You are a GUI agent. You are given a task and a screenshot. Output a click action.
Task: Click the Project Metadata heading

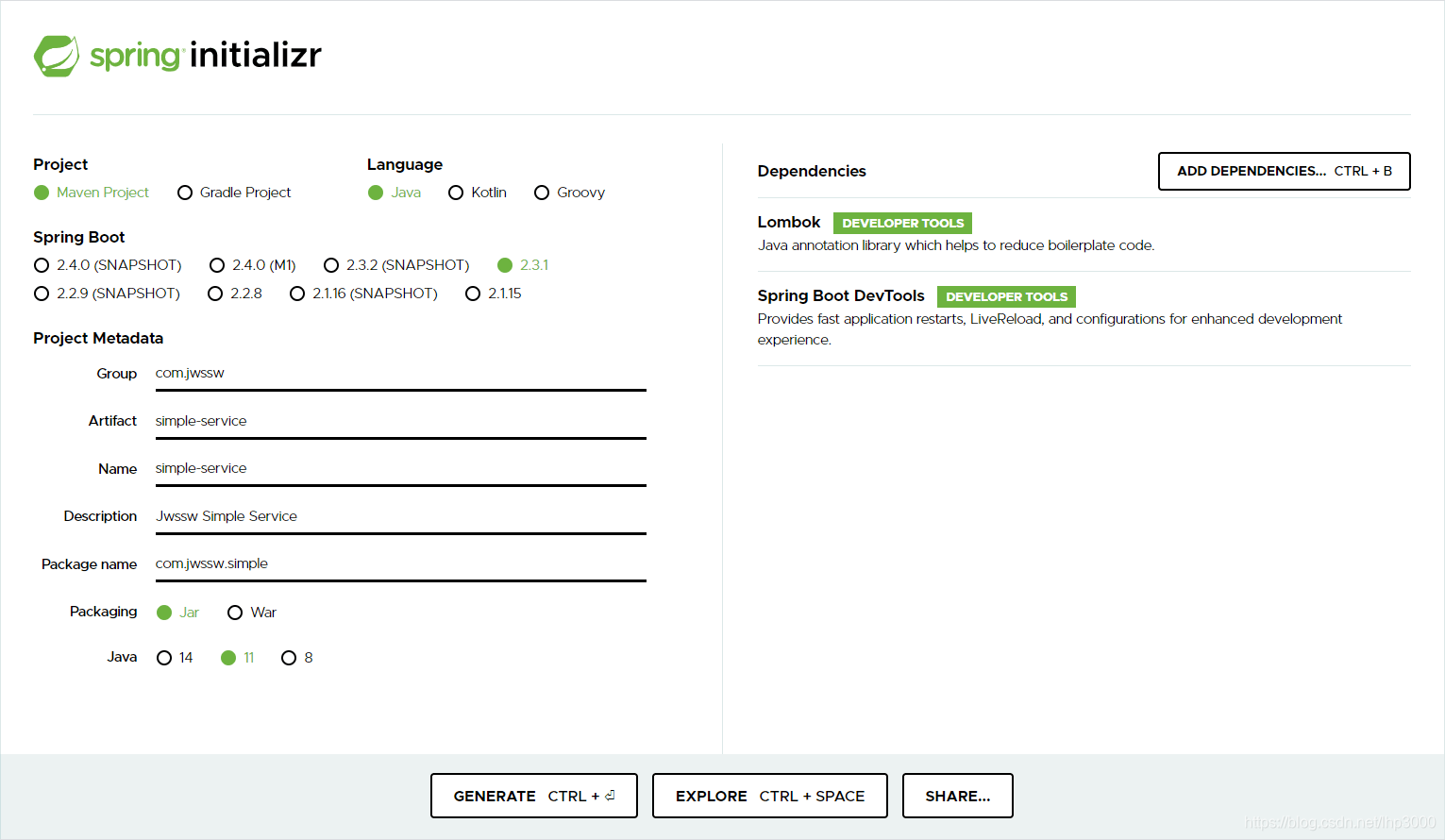point(98,338)
